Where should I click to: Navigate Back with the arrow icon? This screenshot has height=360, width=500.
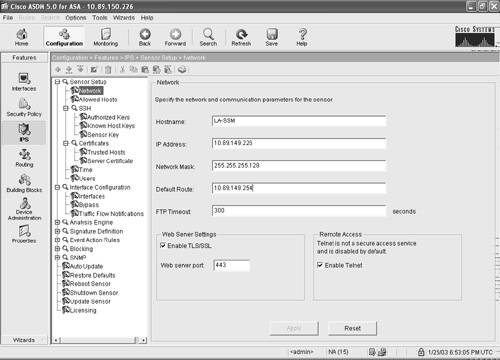point(145,37)
